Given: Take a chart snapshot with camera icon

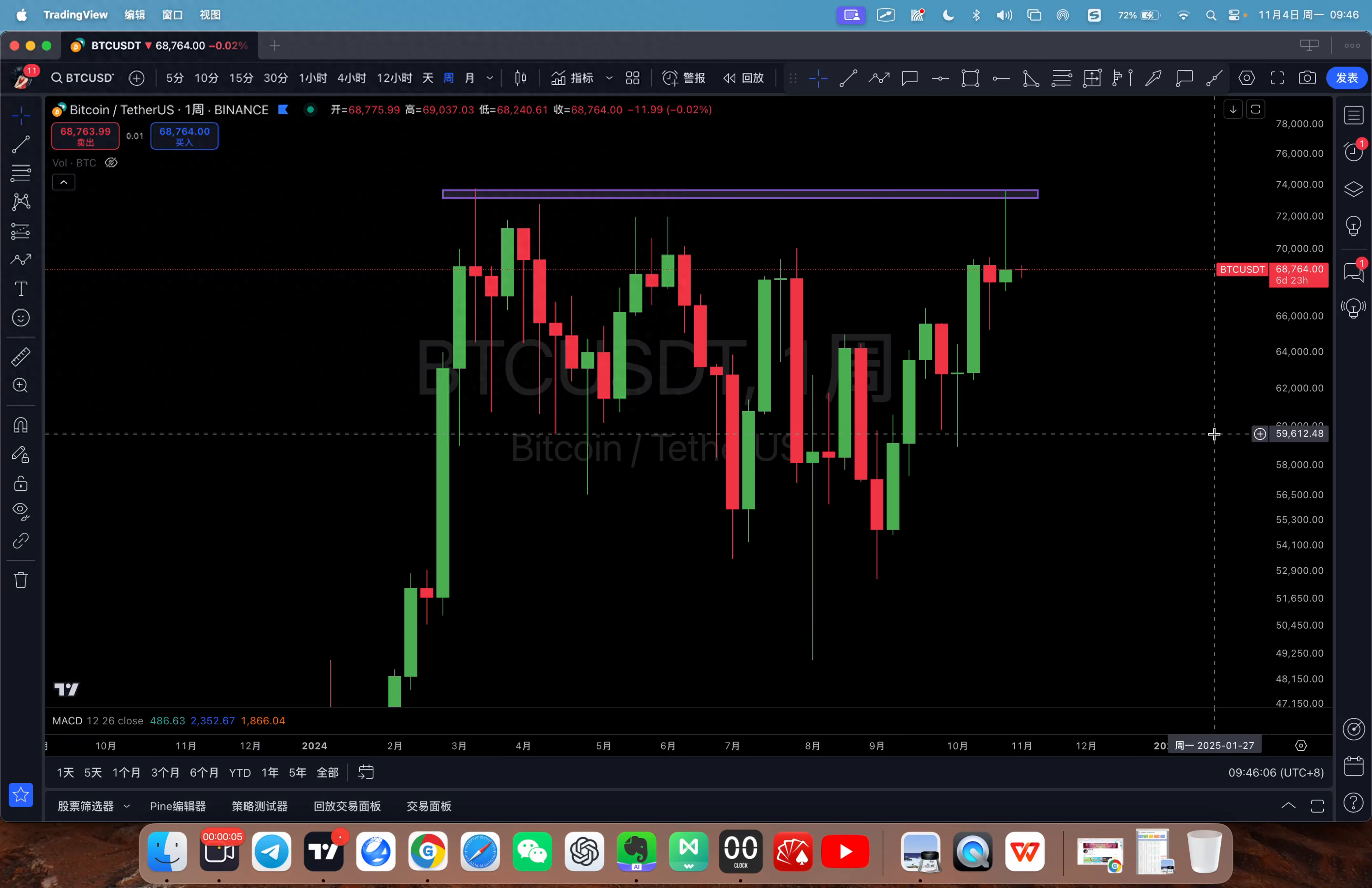Looking at the screenshot, I should tap(1307, 78).
